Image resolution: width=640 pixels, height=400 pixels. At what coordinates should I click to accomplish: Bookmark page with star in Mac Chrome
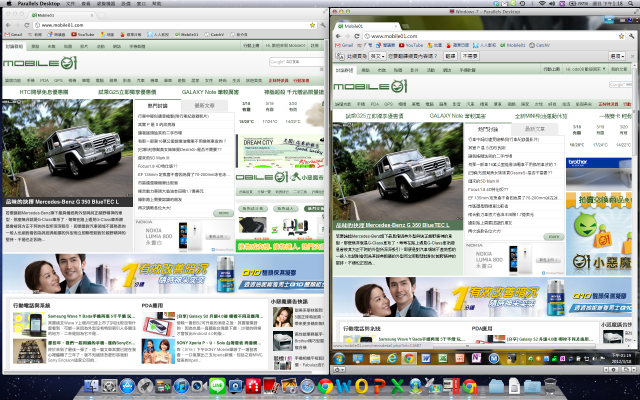312,25
